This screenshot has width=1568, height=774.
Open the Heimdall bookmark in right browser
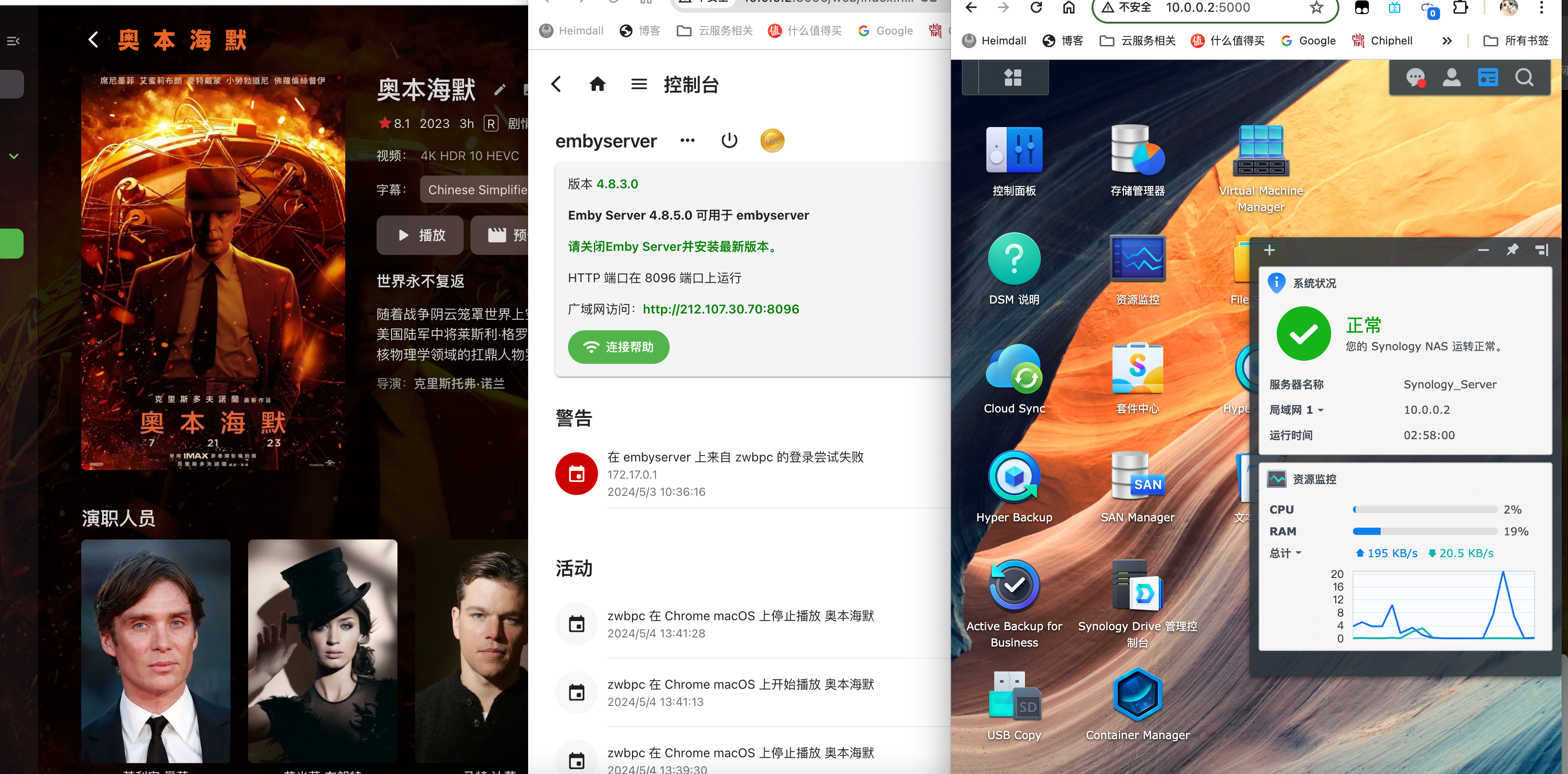click(994, 41)
